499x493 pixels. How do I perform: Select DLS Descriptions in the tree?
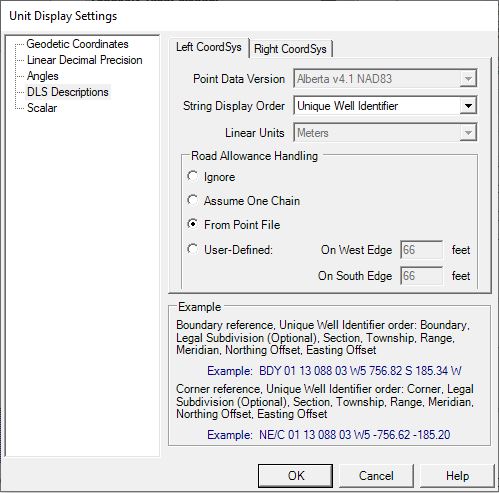coord(68,92)
